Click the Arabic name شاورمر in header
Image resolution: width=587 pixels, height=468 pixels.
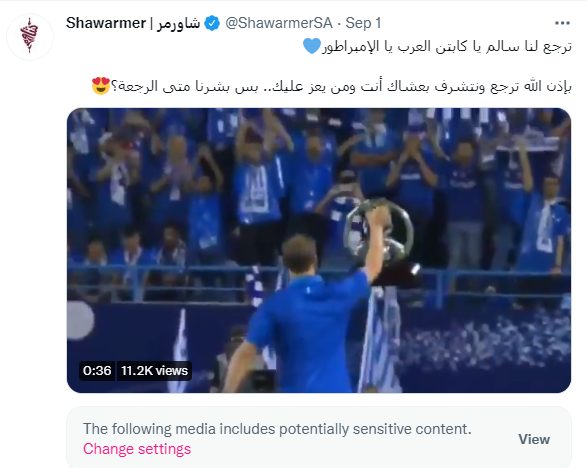[178, 23]
